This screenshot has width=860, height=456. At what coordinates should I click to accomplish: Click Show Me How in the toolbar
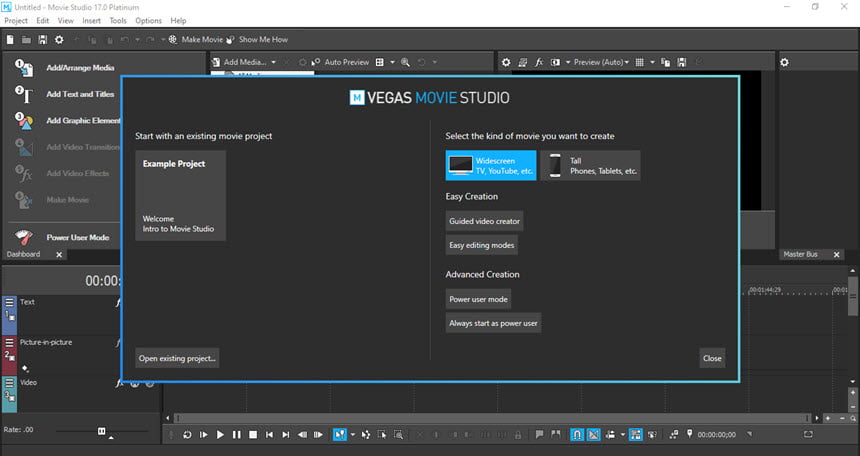tap(257, 40)
